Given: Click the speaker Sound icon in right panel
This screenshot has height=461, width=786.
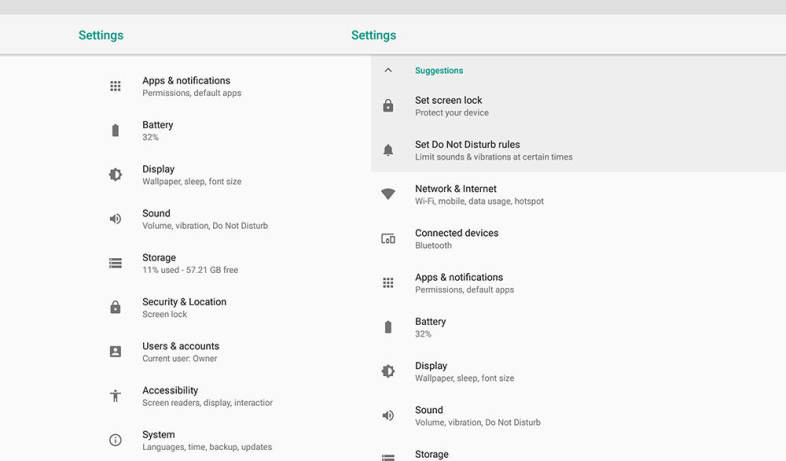Looking at the screenshot, I should pyautogui.click(x=388, y=415).
